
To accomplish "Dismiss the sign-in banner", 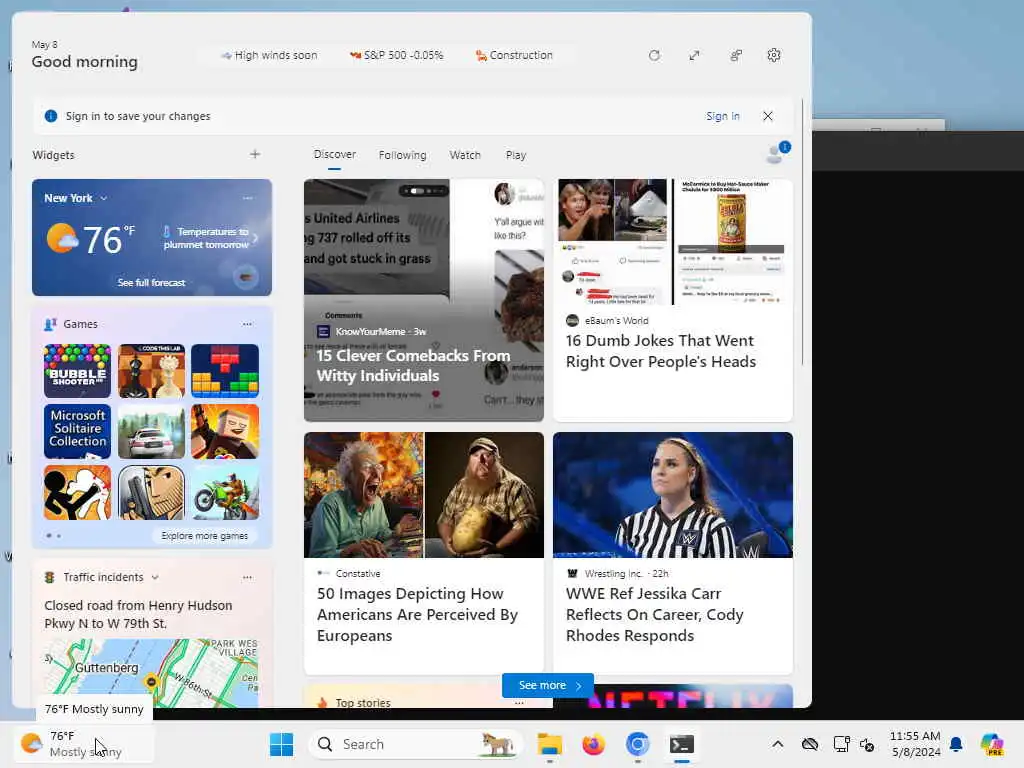I will tap(768, 116).
